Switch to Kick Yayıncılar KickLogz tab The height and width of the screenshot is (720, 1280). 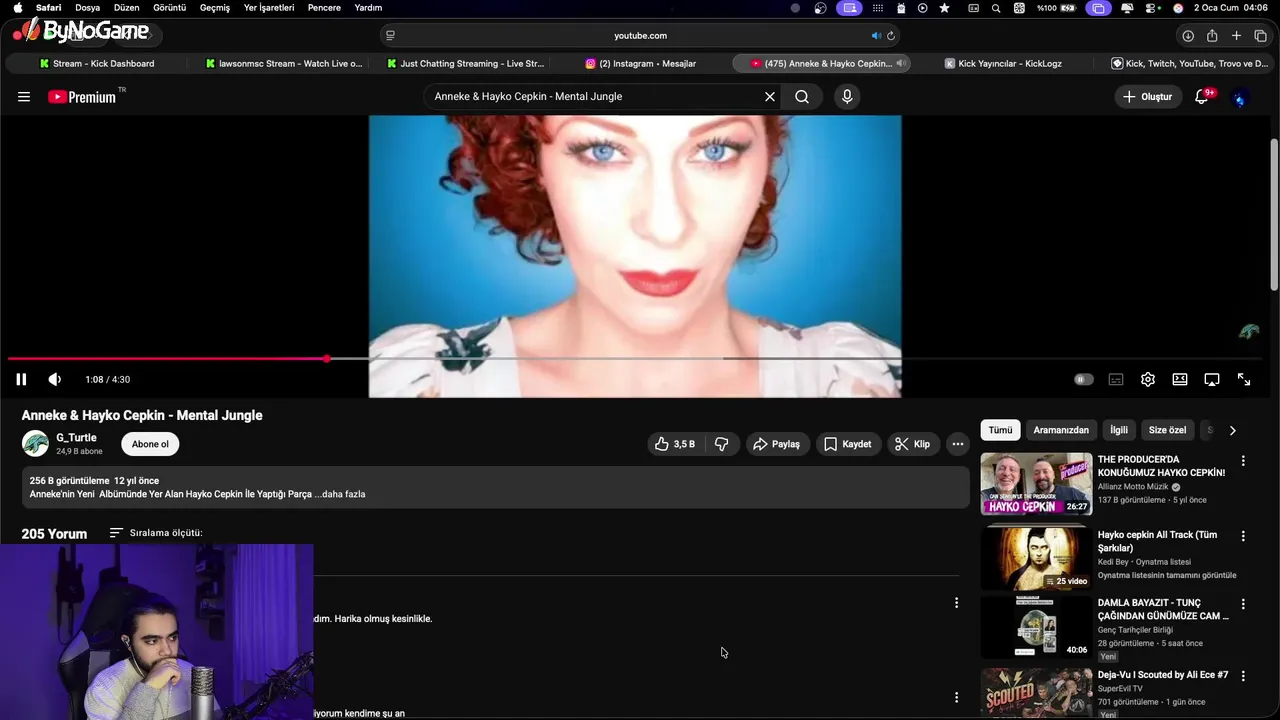1003,63
